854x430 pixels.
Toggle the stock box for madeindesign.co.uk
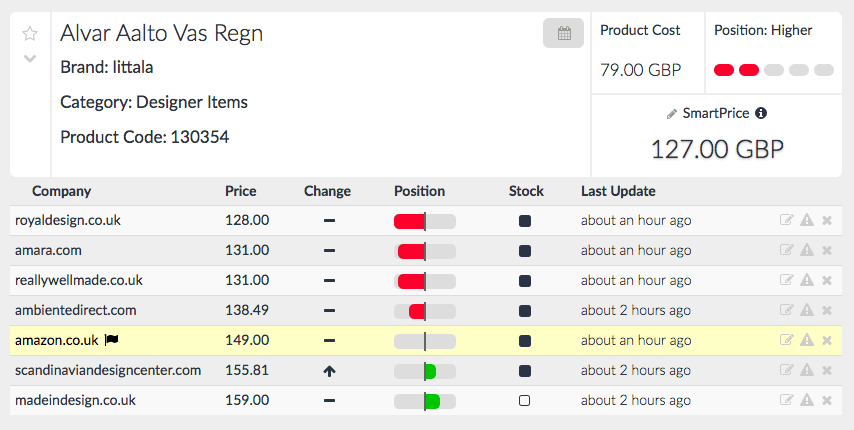pyautogui.click(x=525, y=401)
